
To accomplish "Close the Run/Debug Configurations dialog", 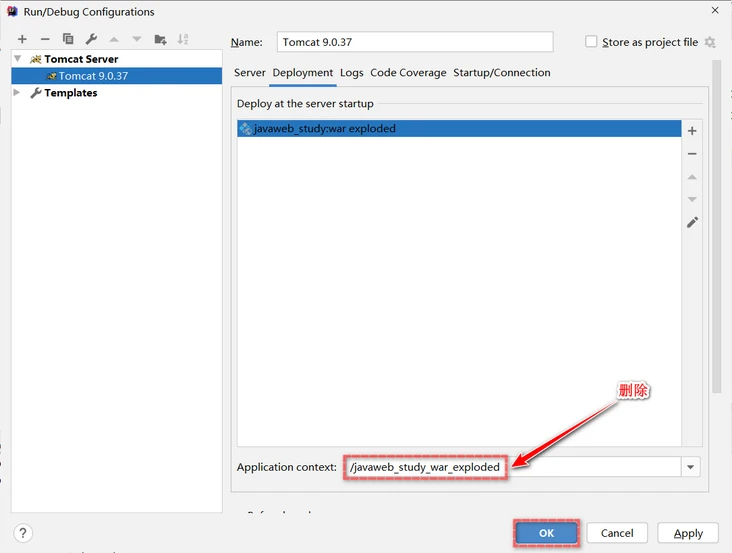I will pyautogui.click(x=715, y=10).
